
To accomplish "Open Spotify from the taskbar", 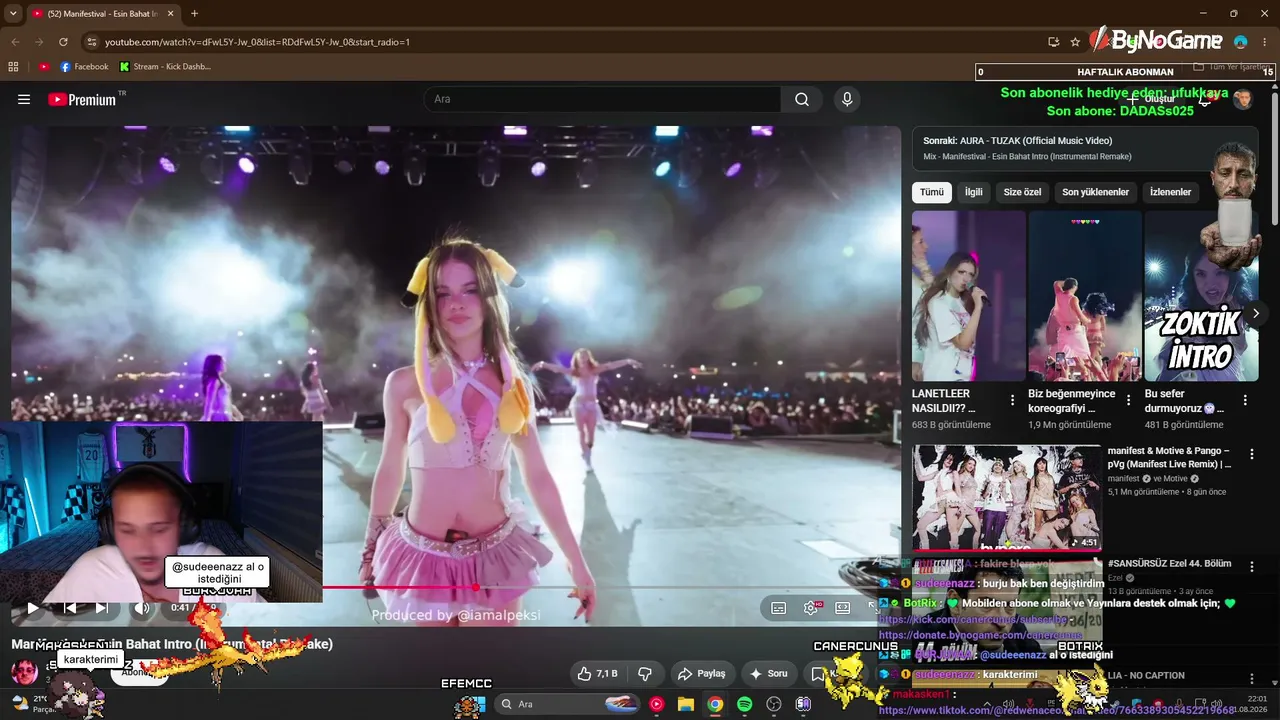I will coord(744,704).
